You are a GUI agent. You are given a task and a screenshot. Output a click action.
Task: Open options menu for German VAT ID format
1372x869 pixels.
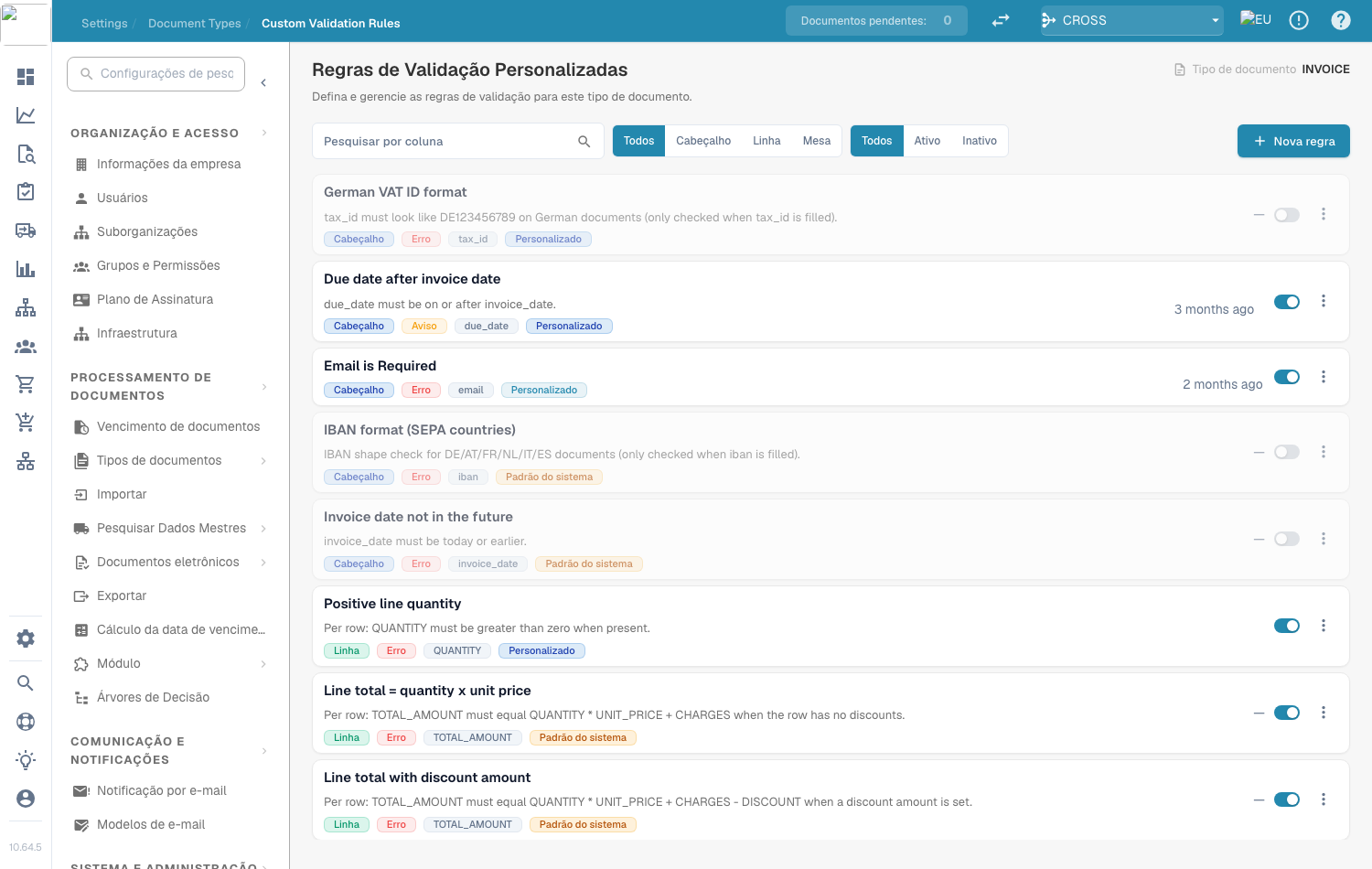coord(1324,214)
